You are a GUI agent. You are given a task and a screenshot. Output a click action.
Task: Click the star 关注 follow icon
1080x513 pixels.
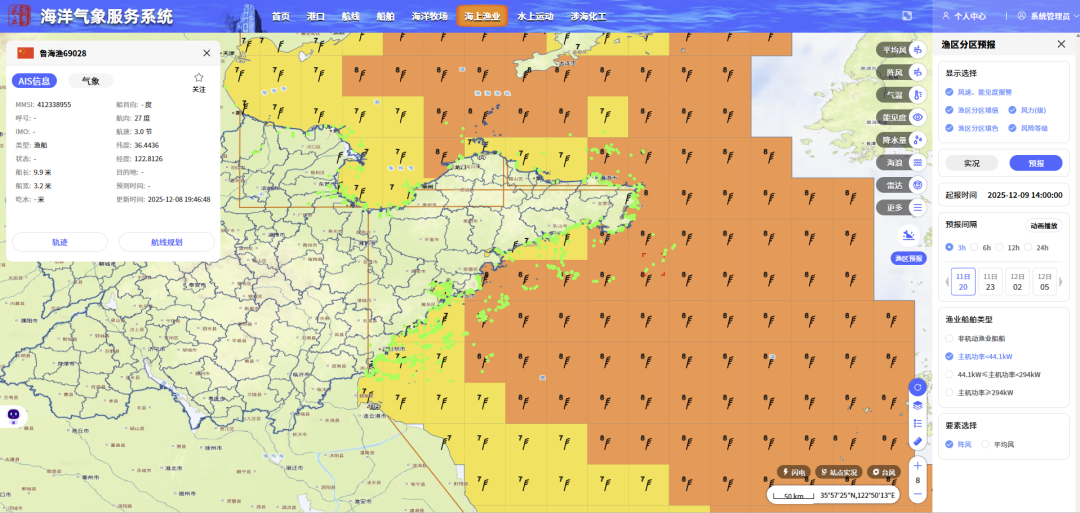click(198, 78)
